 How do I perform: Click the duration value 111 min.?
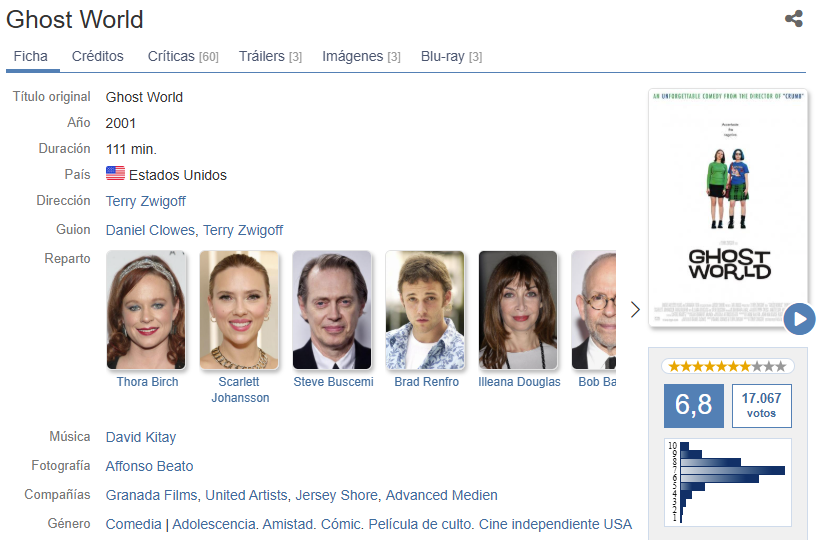coord(131,150)
